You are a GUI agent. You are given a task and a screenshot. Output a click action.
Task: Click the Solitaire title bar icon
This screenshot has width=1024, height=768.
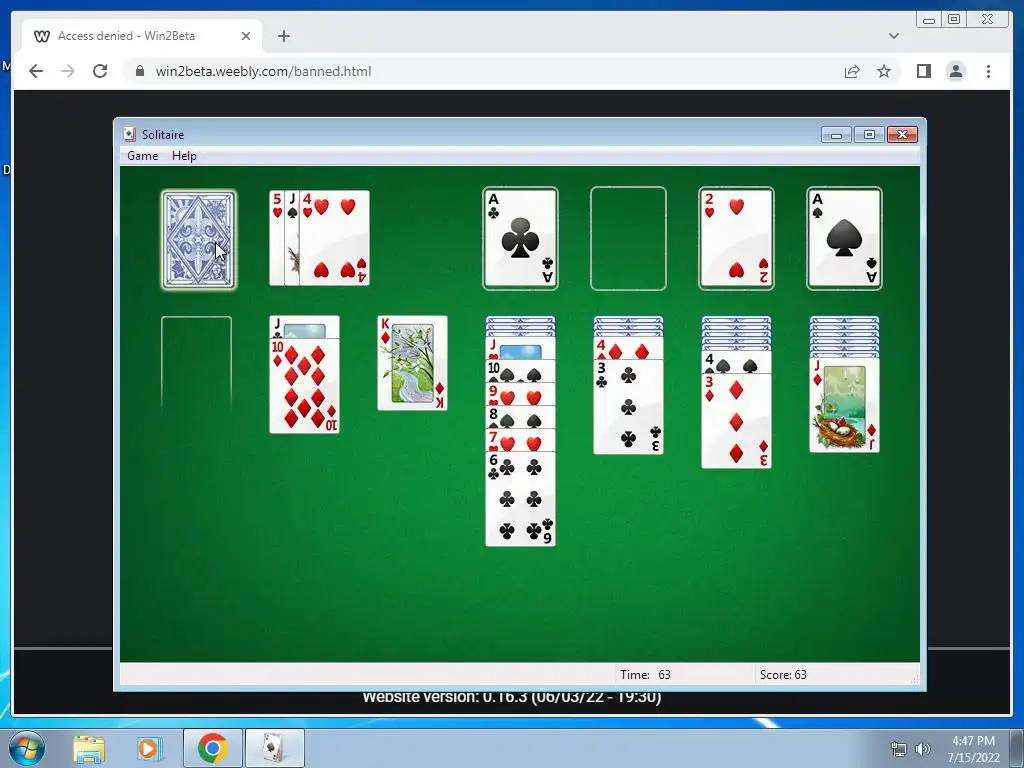129,135
